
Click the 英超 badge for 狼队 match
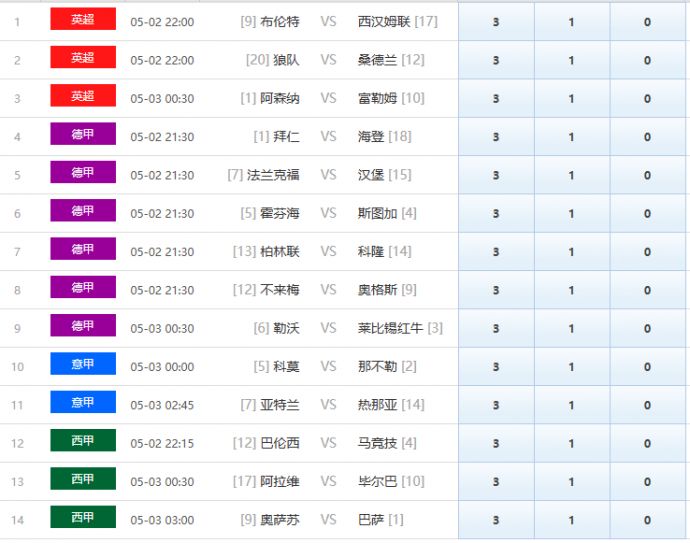(x=83, y=57)
